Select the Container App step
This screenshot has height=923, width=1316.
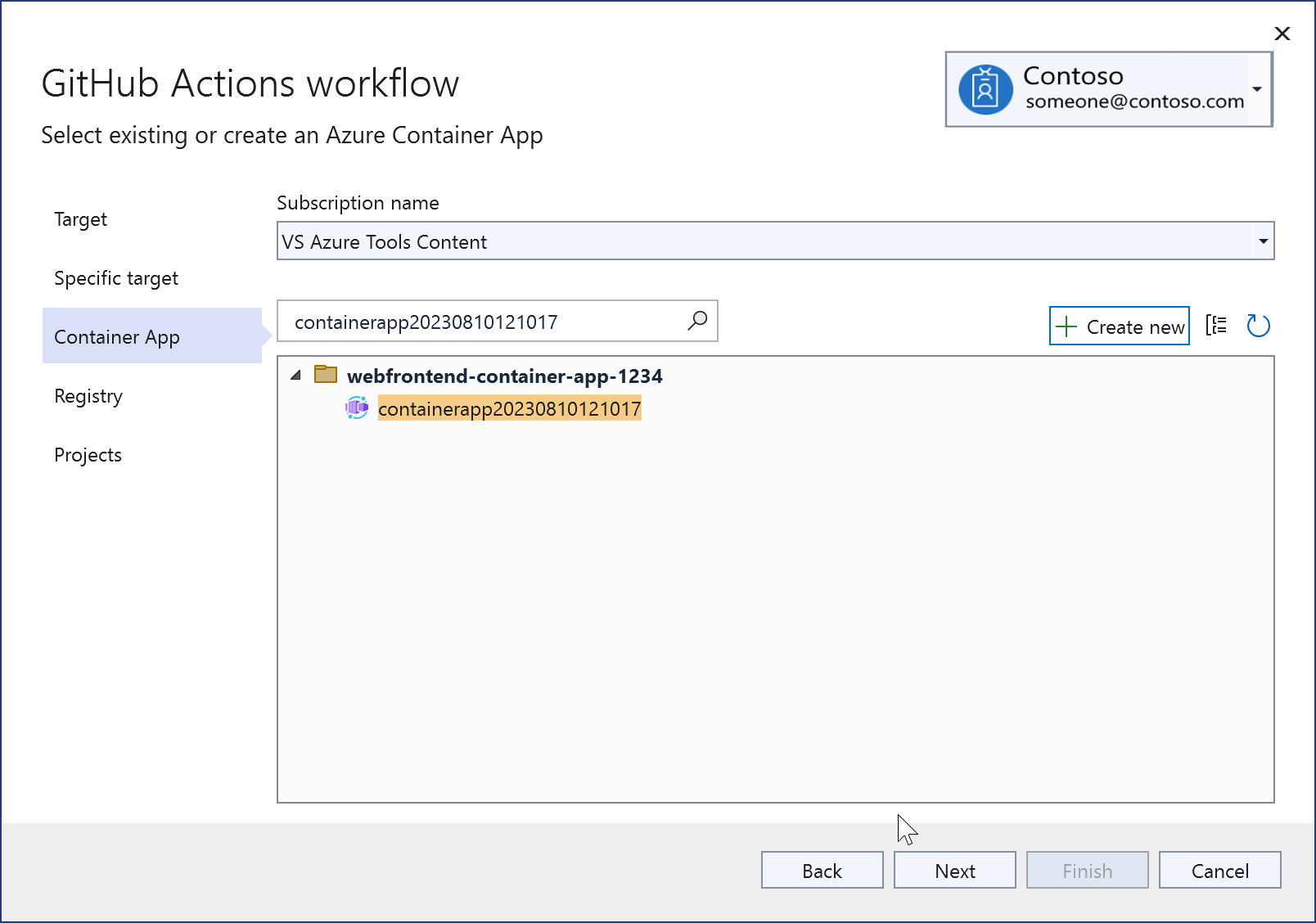point(116,336)
